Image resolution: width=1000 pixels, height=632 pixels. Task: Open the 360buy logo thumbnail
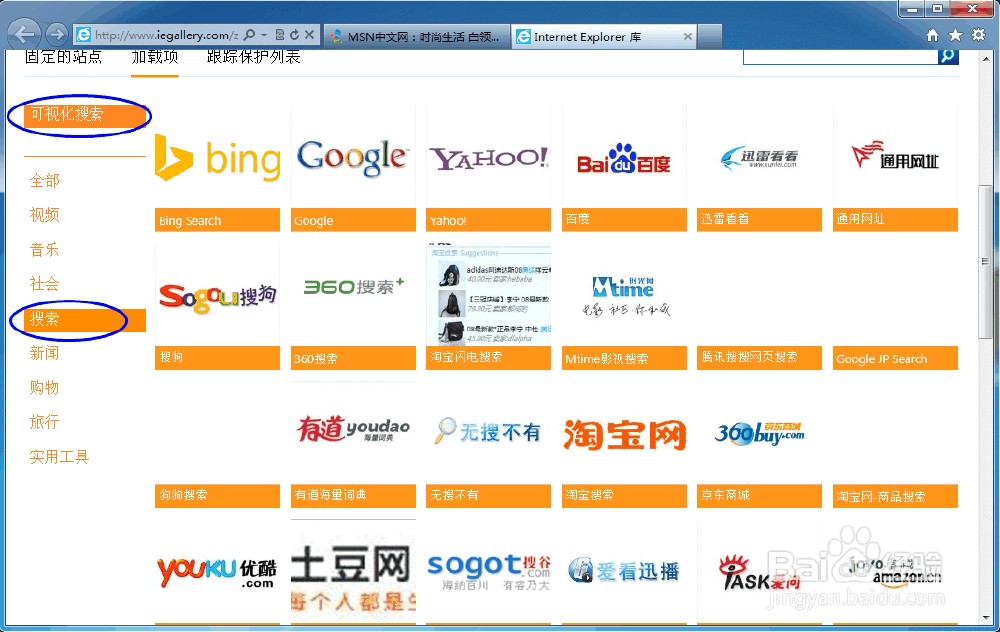pyautogui.click(x=760, y=433)
